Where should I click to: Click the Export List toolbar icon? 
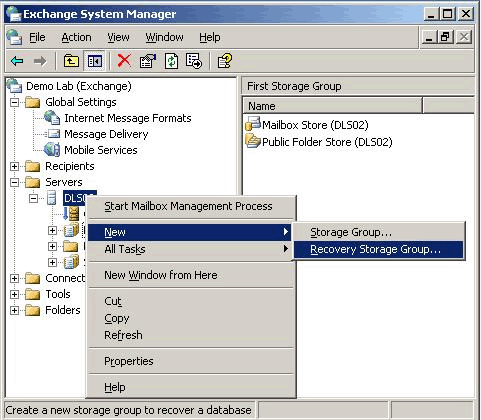194,61
